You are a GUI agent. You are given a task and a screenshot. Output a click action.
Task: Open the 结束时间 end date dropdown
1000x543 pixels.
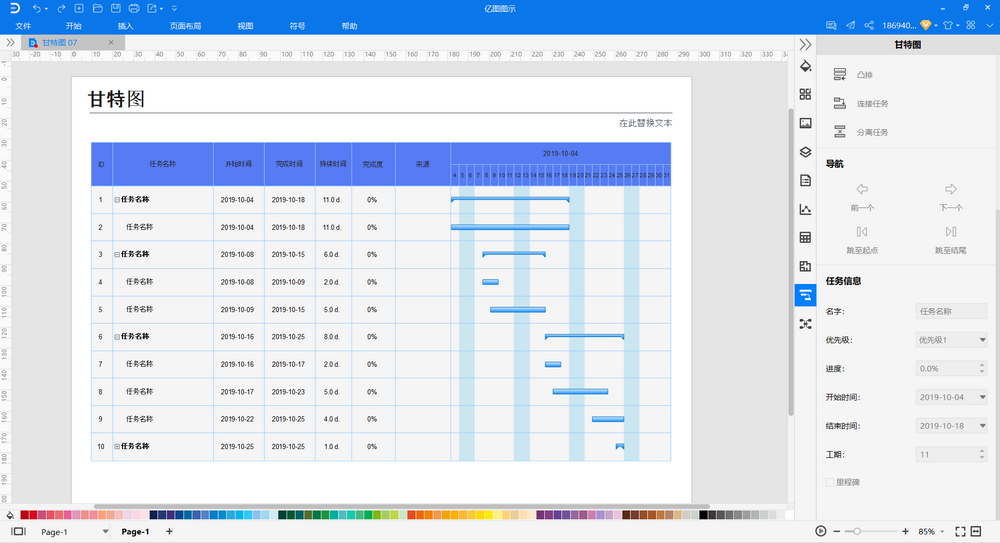951,426
